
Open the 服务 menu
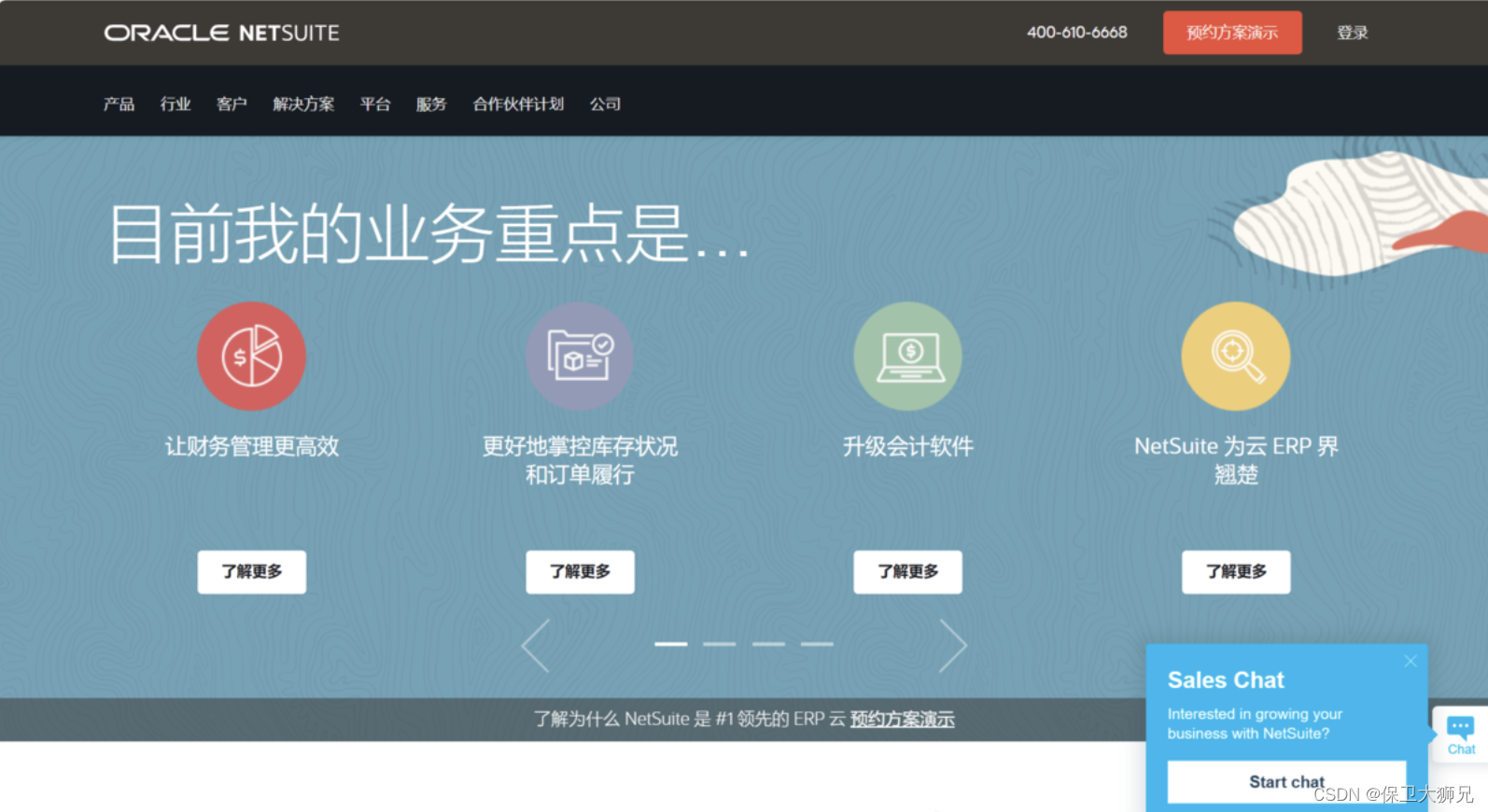(431, 104)
